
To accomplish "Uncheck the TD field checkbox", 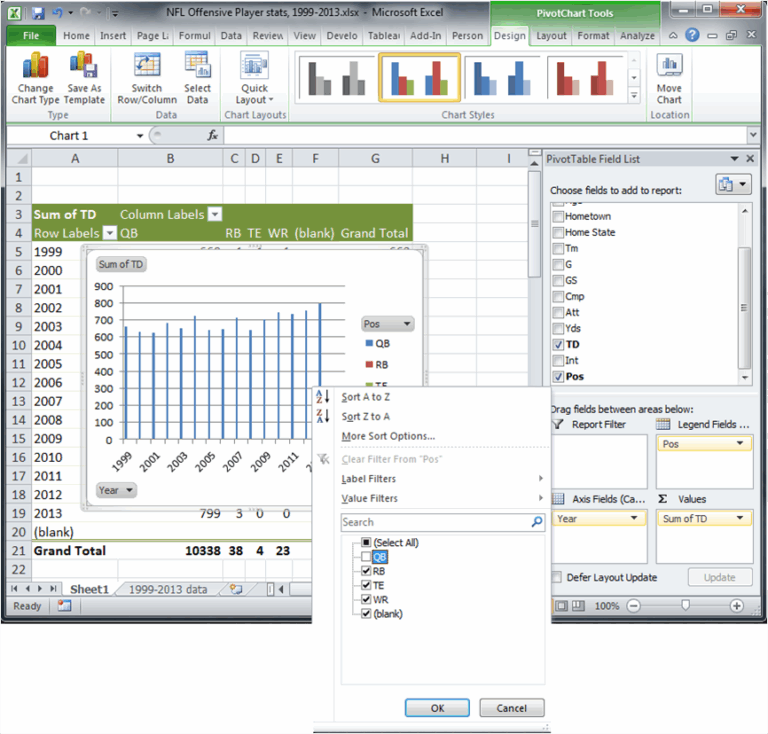I will [558, 345].
